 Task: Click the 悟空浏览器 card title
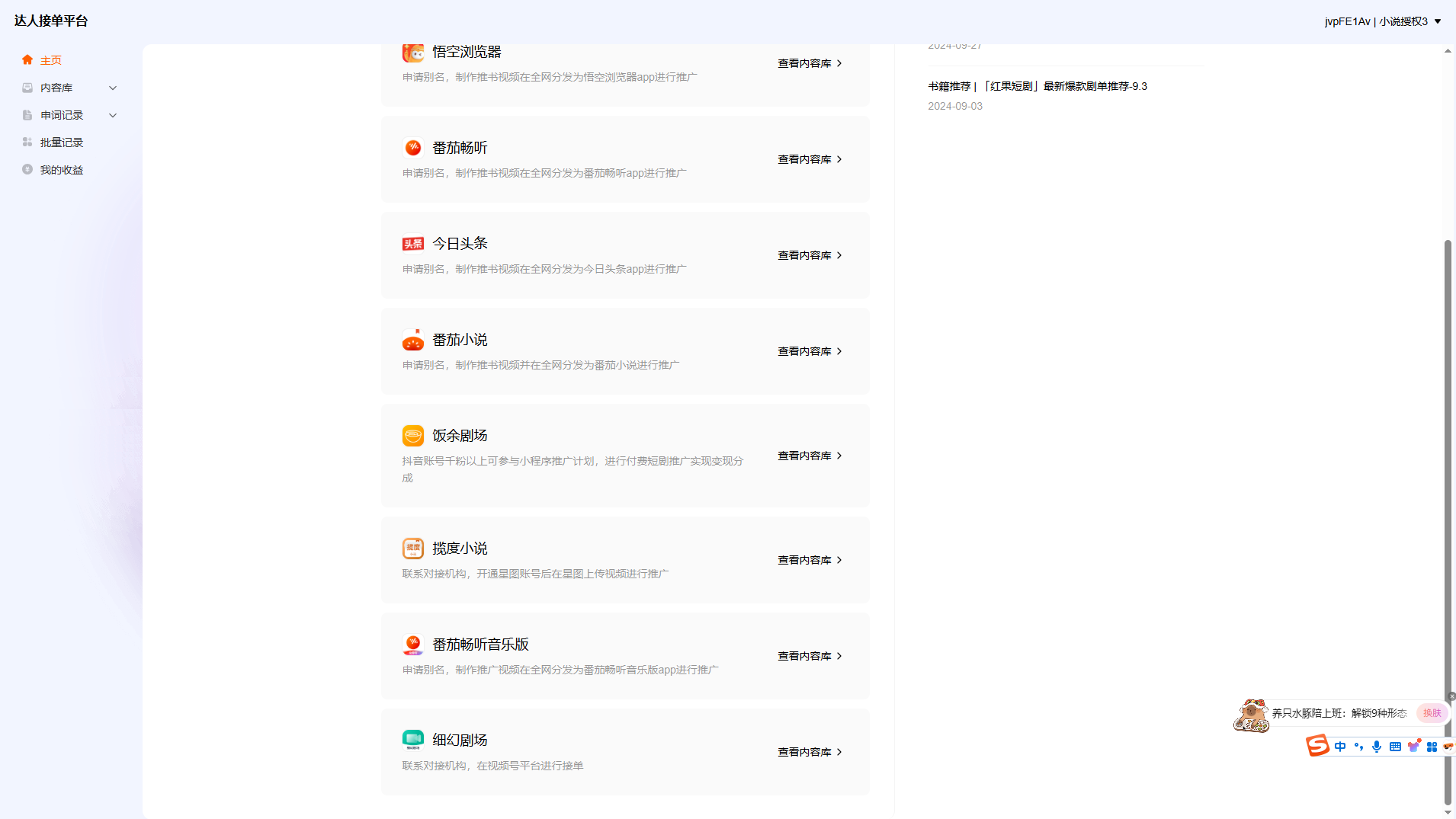pyautogui.click(x=467, y=52)
